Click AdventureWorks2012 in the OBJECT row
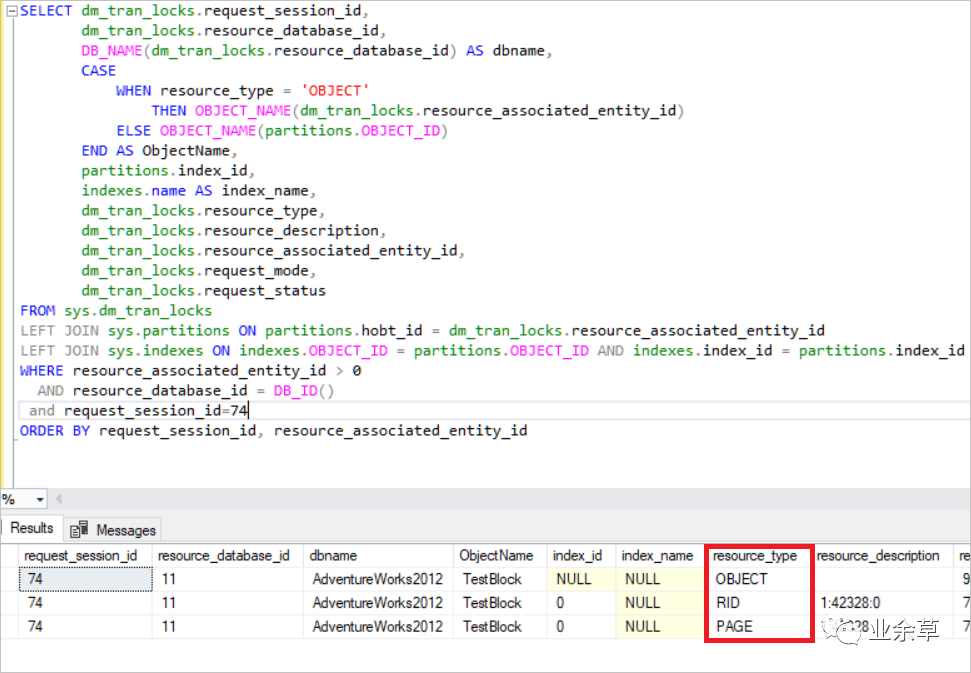971x673 pixels. coord(379,579)
